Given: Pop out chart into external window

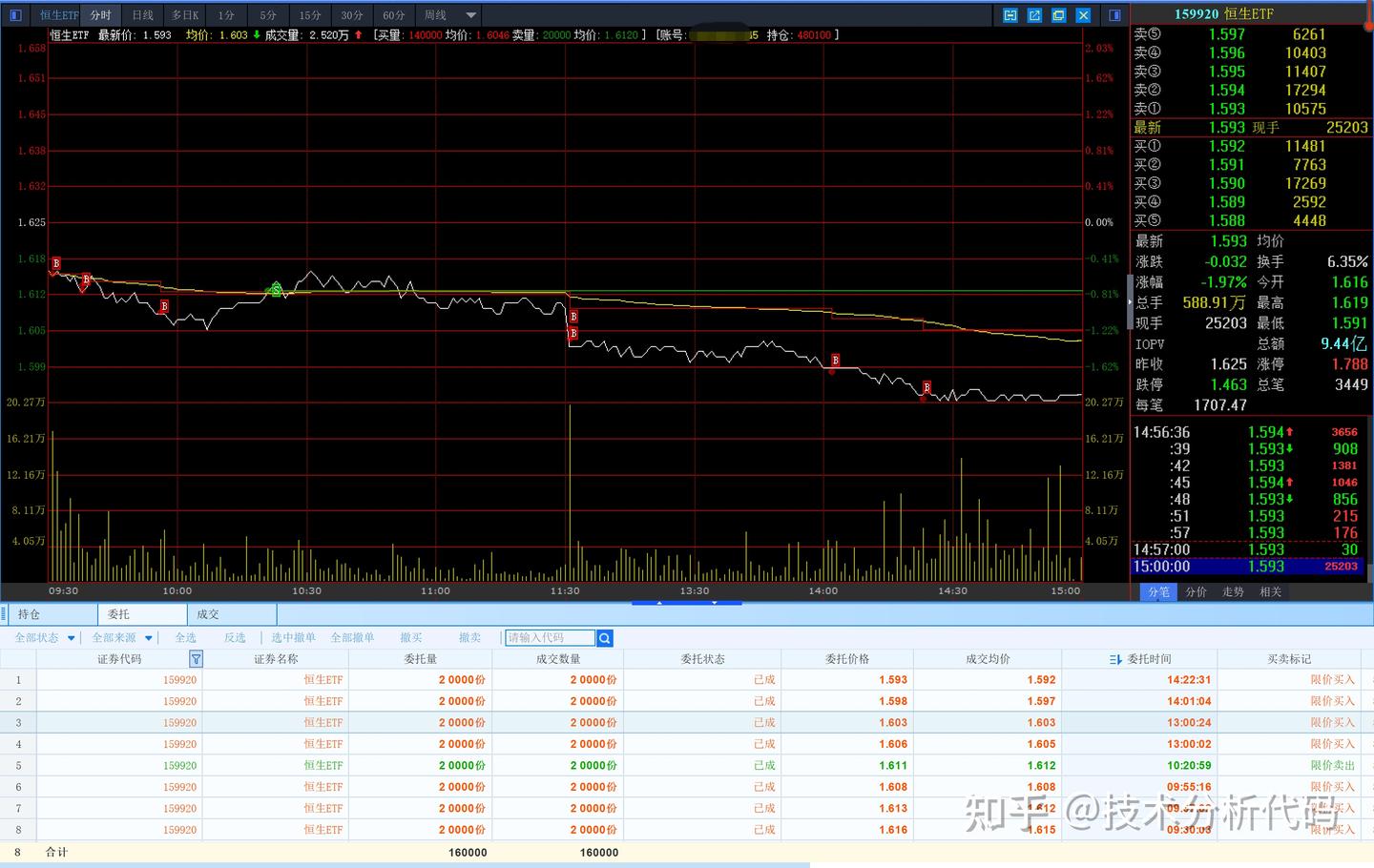Looking at the screenshot, I should click(x=1034, y=15).
